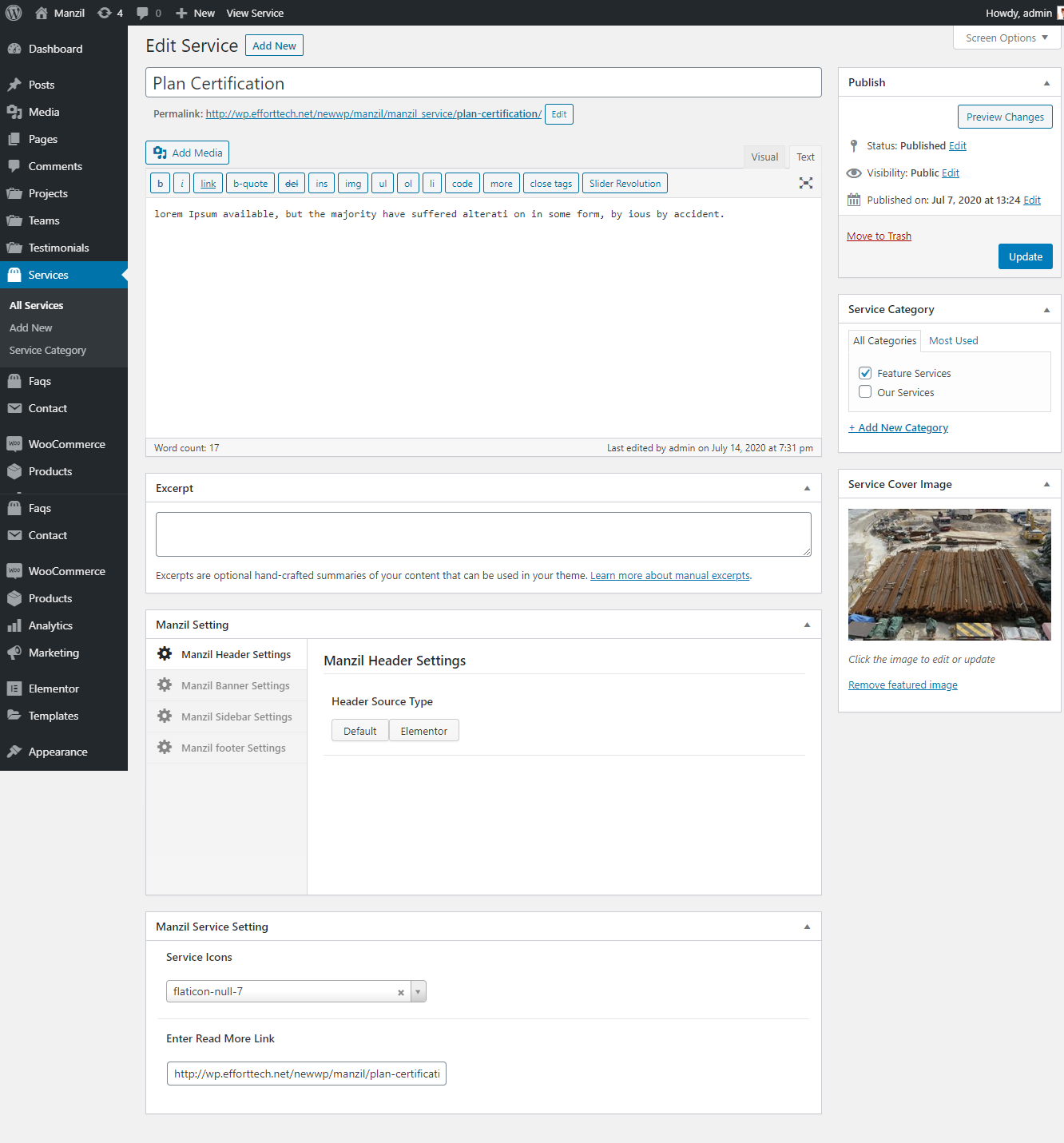
Task: Check the Our Services category
Action: coord(865,392)
